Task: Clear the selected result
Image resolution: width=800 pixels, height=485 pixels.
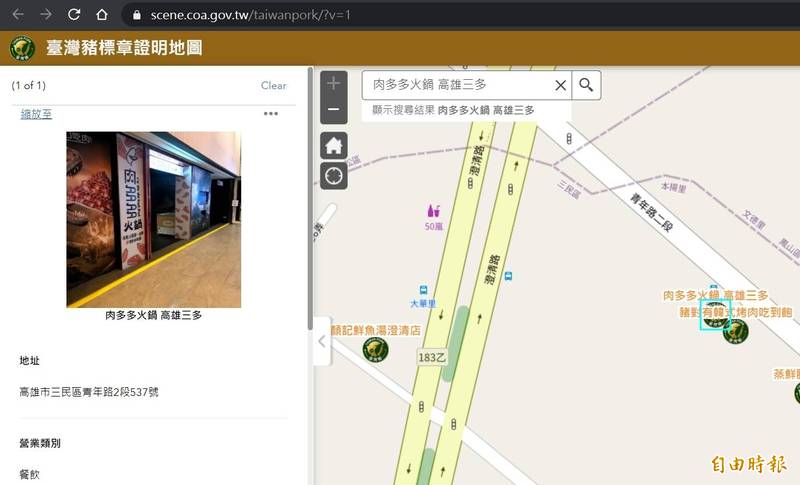Action: coord(273,85)
